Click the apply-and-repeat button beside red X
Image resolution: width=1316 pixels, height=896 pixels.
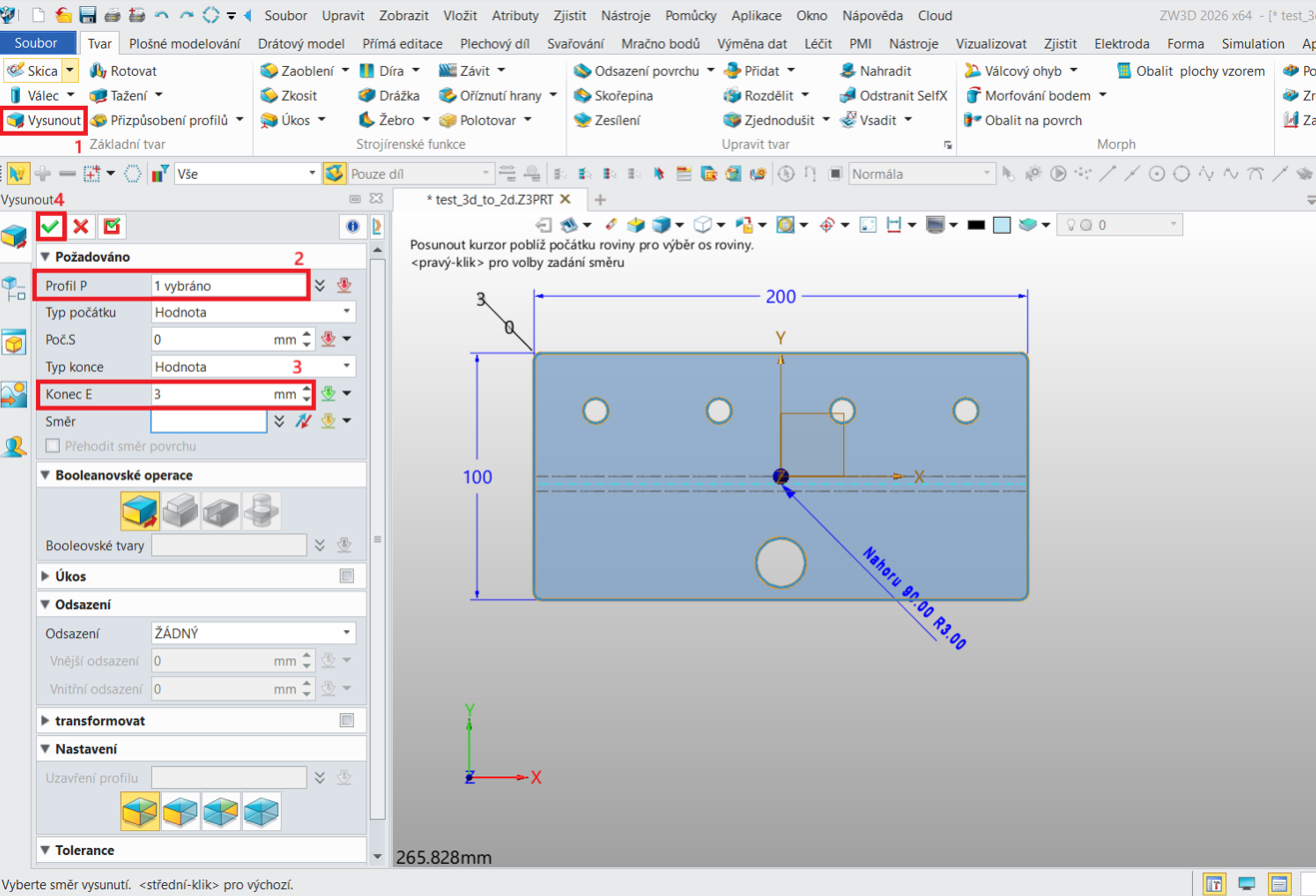pos(112,227)
